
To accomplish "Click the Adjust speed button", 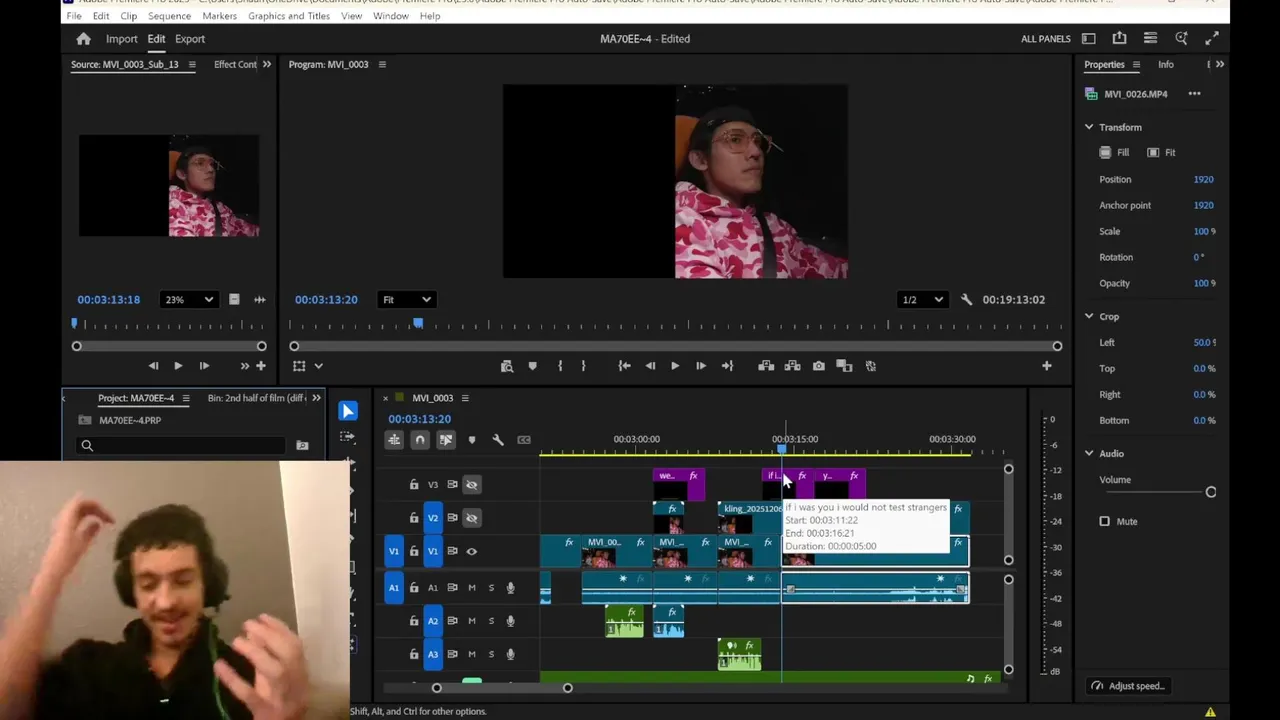I will [x=1128, y=686].
